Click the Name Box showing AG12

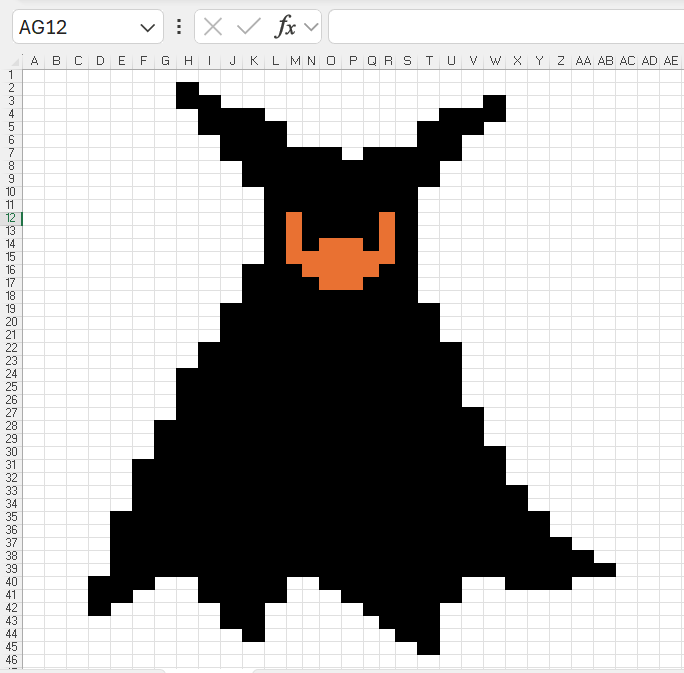click(87, 27)
